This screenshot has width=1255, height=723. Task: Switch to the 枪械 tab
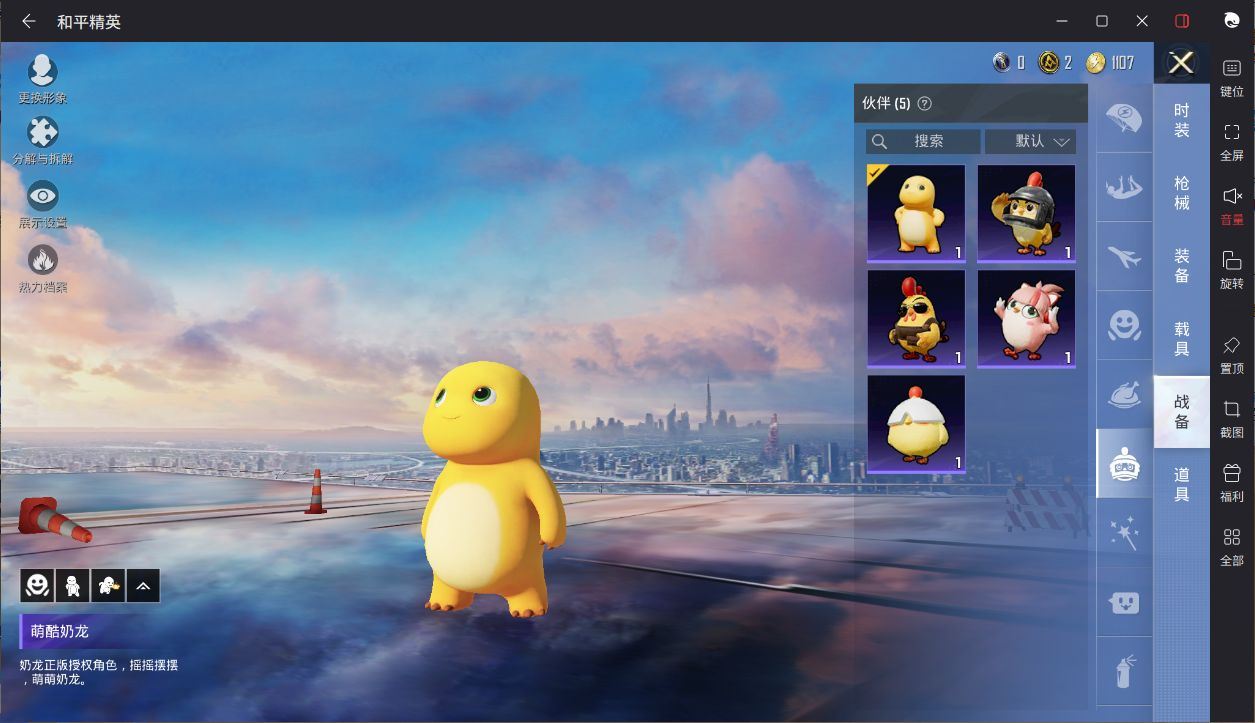pos(1181,192)
